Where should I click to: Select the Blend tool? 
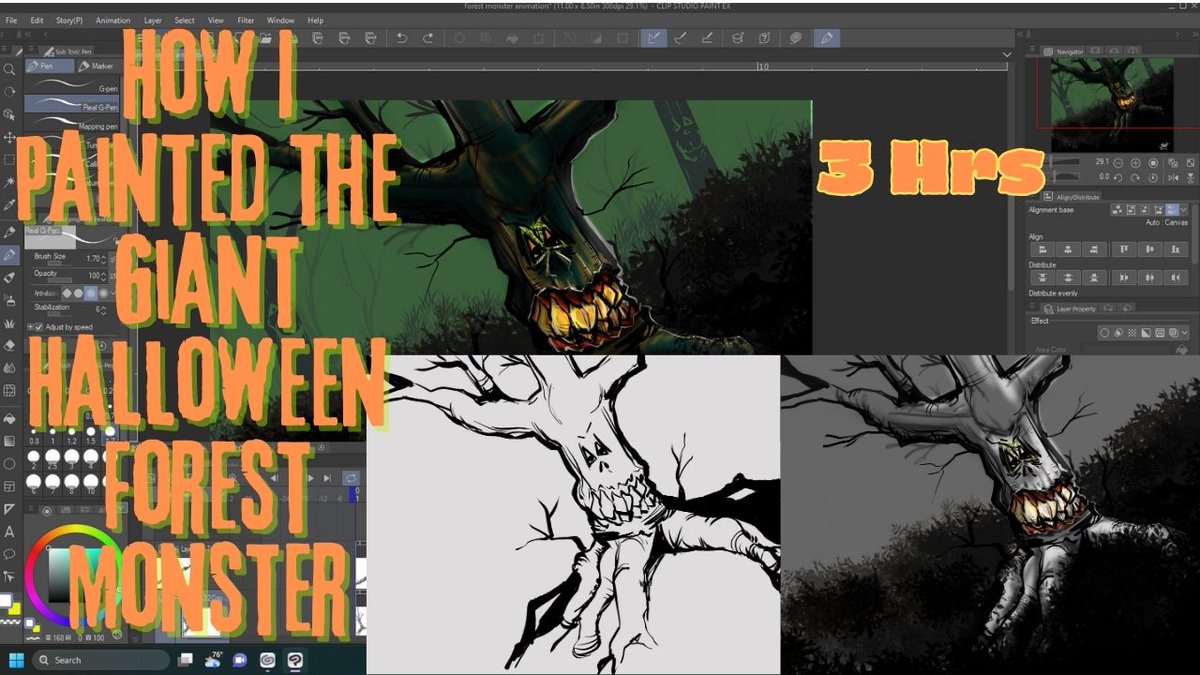coord(9,368)
